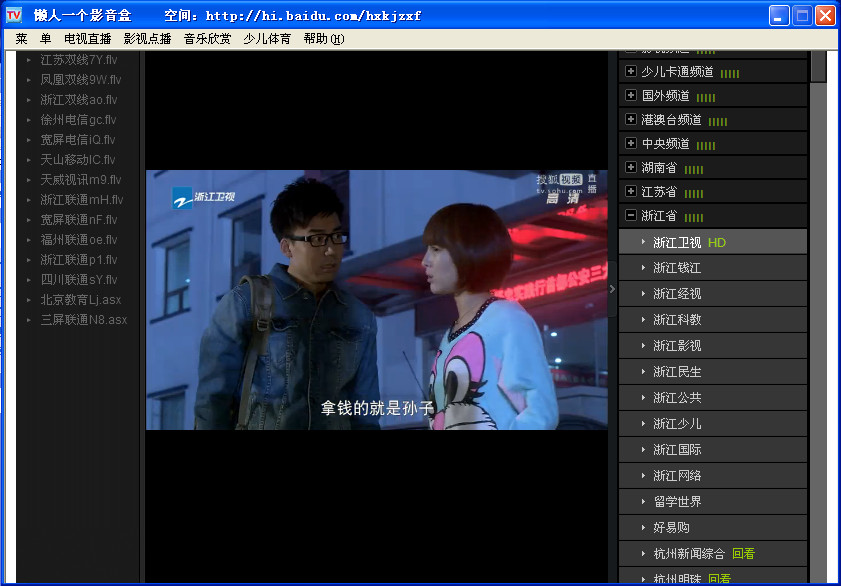The width and height of the screenshot is (841, 586).
Task: Click the TV app icon in title bar
Action: pos(14,15)
